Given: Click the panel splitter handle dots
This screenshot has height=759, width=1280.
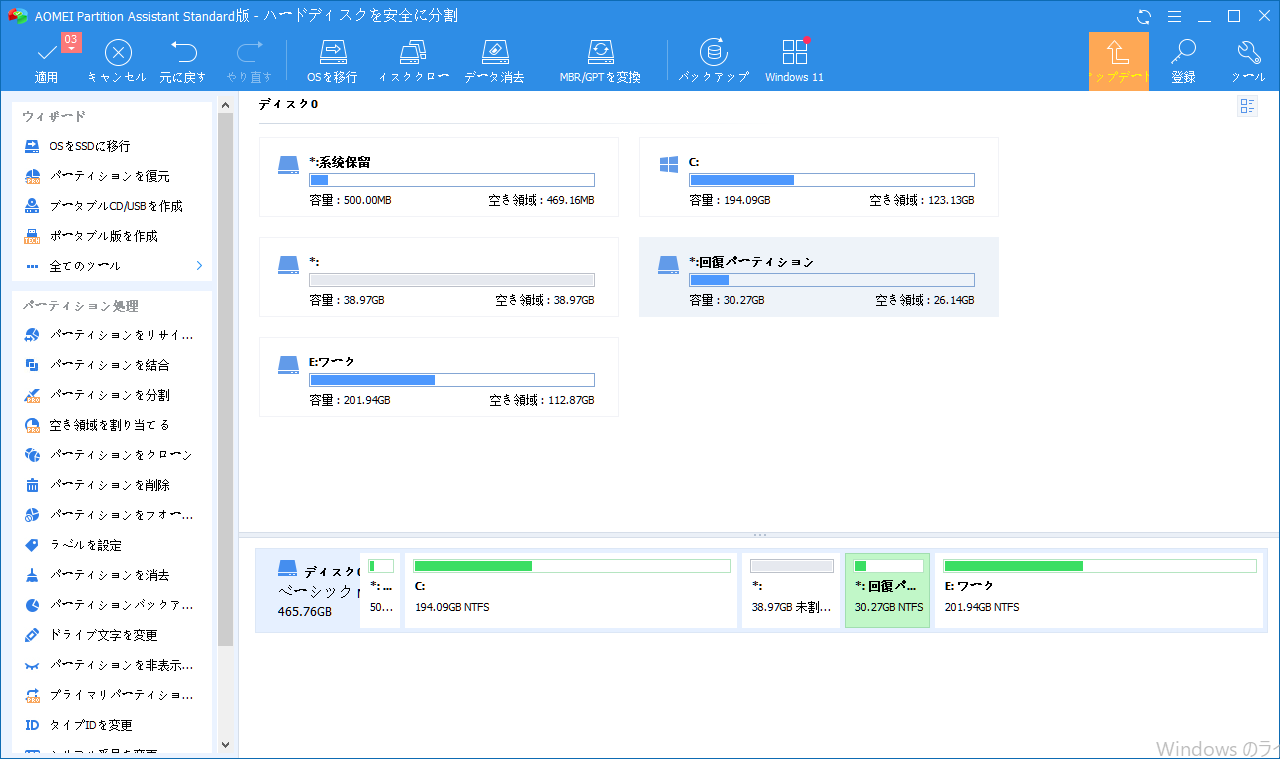Looking at the screenshot, I should [x=759, y=535].
